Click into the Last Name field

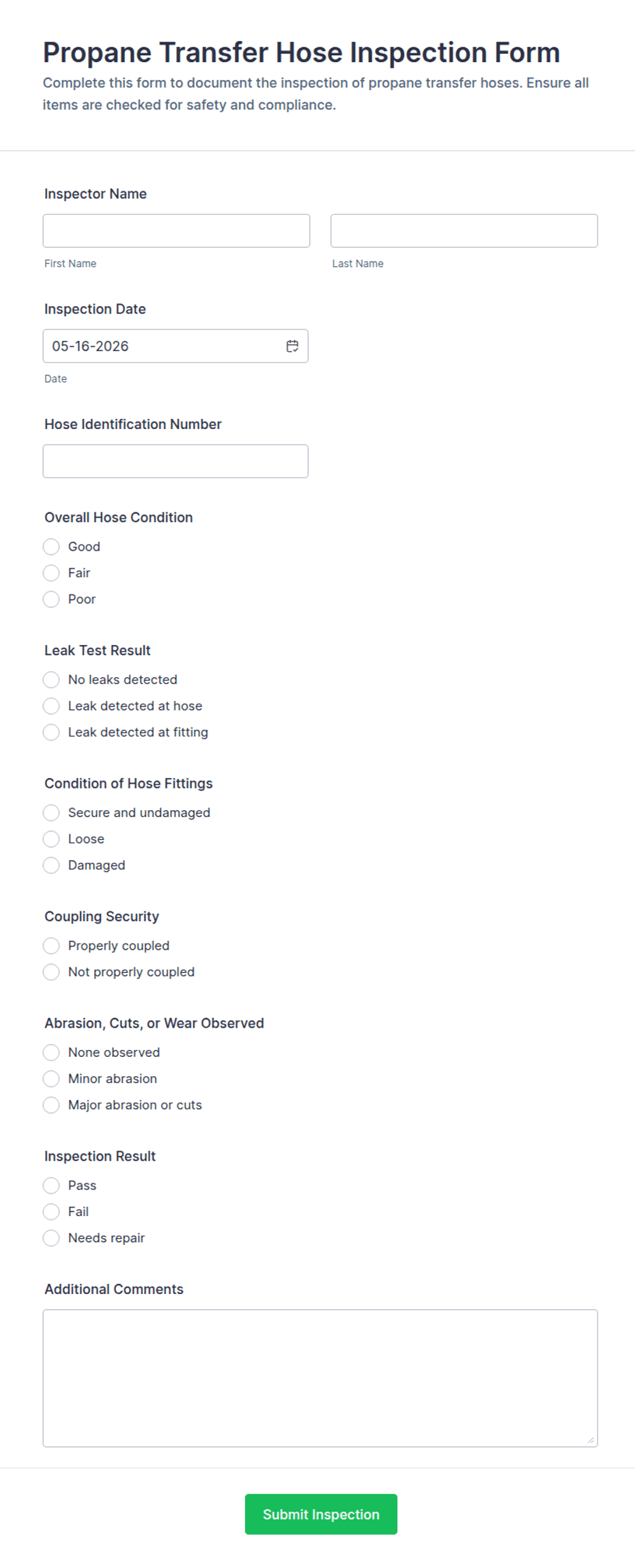tap(464, 231)
